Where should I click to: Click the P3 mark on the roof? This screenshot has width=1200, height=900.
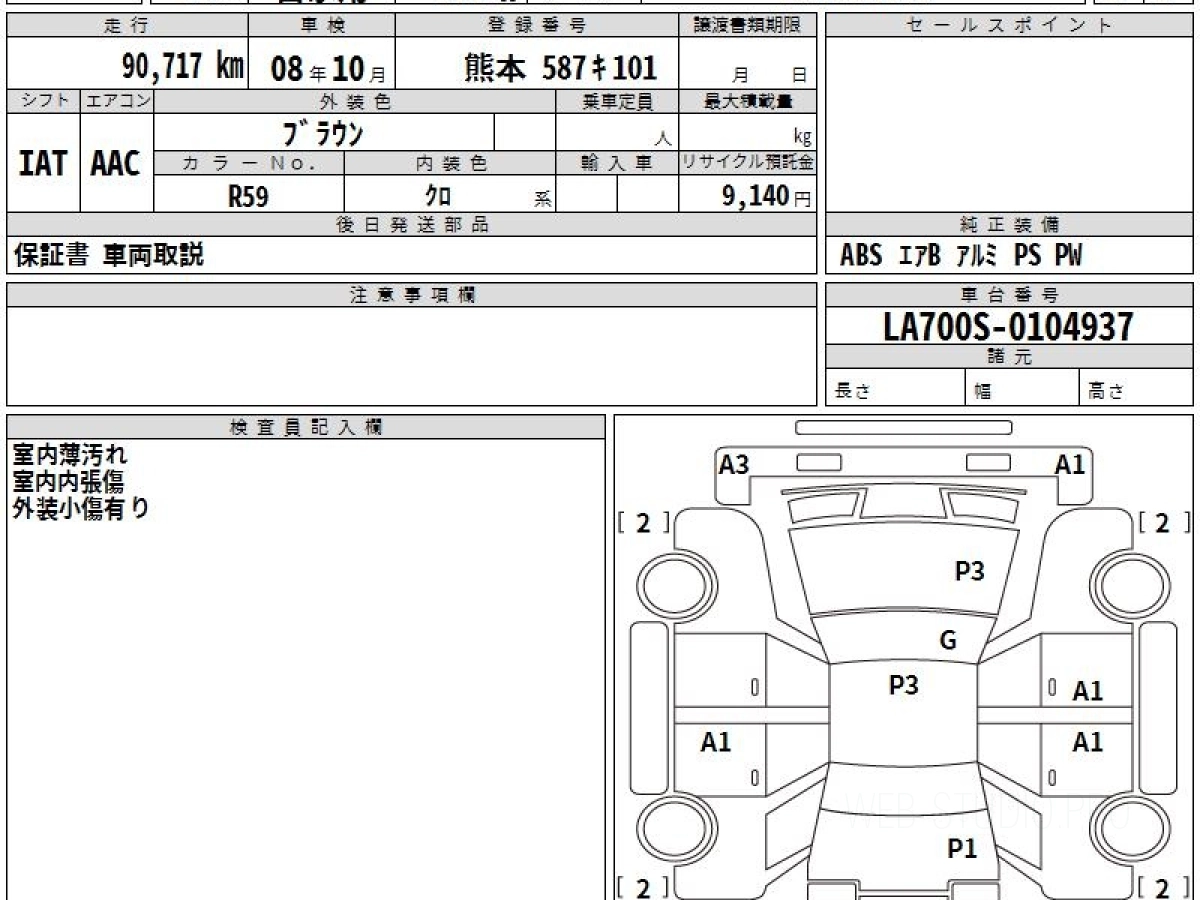(x=903, y=685)
